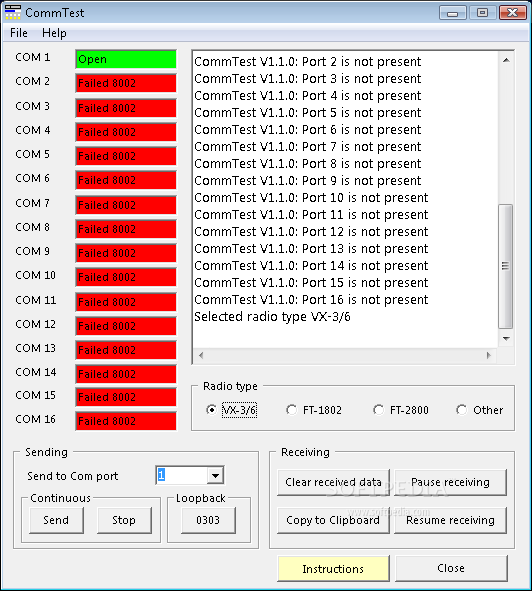Click Resume receiving
532x591 pixels.
(450, 520)
